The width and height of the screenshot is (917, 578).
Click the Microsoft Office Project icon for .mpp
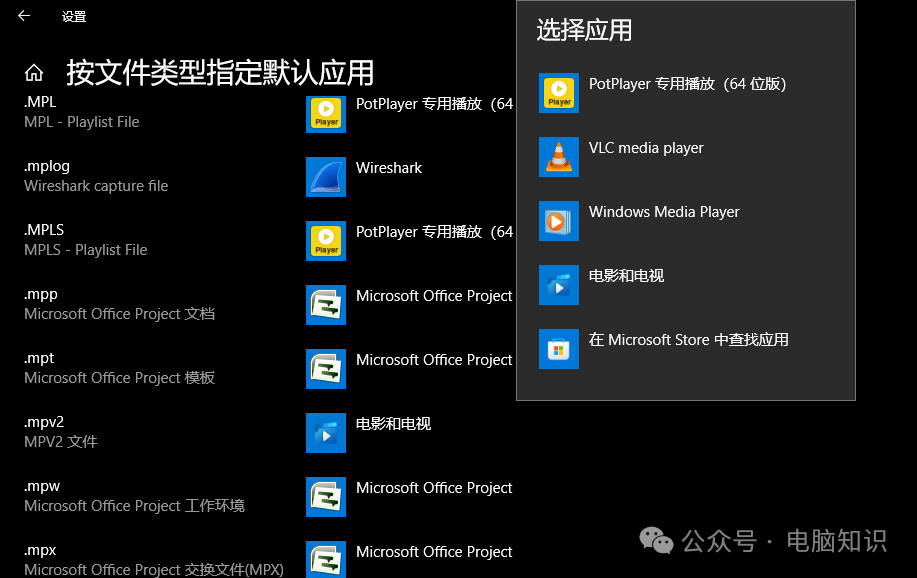[326, 305]
